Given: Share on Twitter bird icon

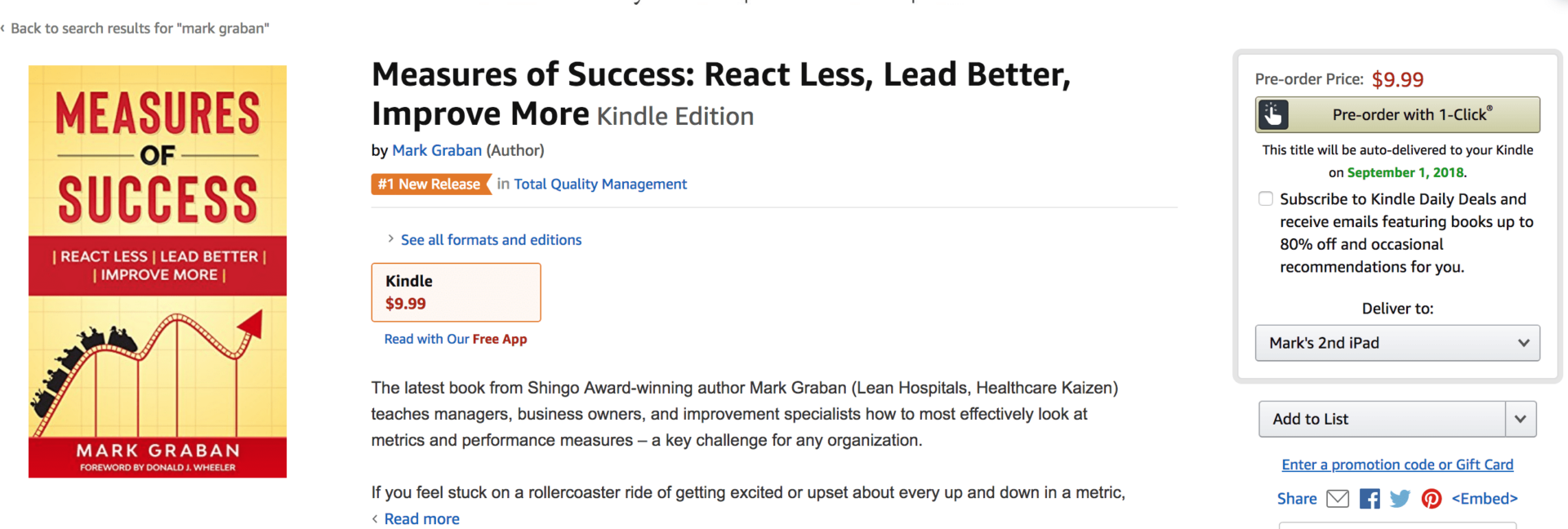Looking at the screenshot, I should (1400, 499).
